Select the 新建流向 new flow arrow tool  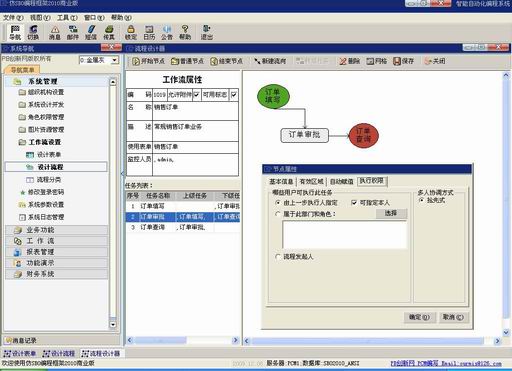270,61
